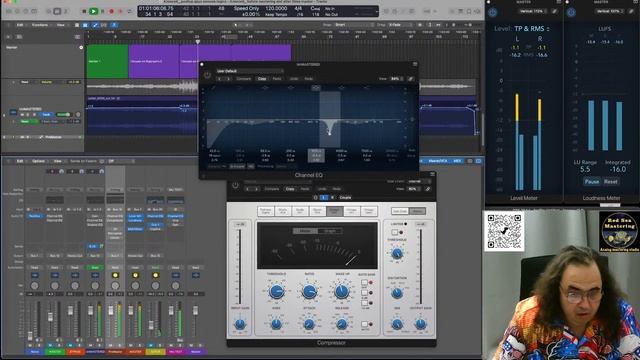Click Copy in the Compressor header
Image resolution: width=640 pixels, height=360 pixels.
coord(290,189)
